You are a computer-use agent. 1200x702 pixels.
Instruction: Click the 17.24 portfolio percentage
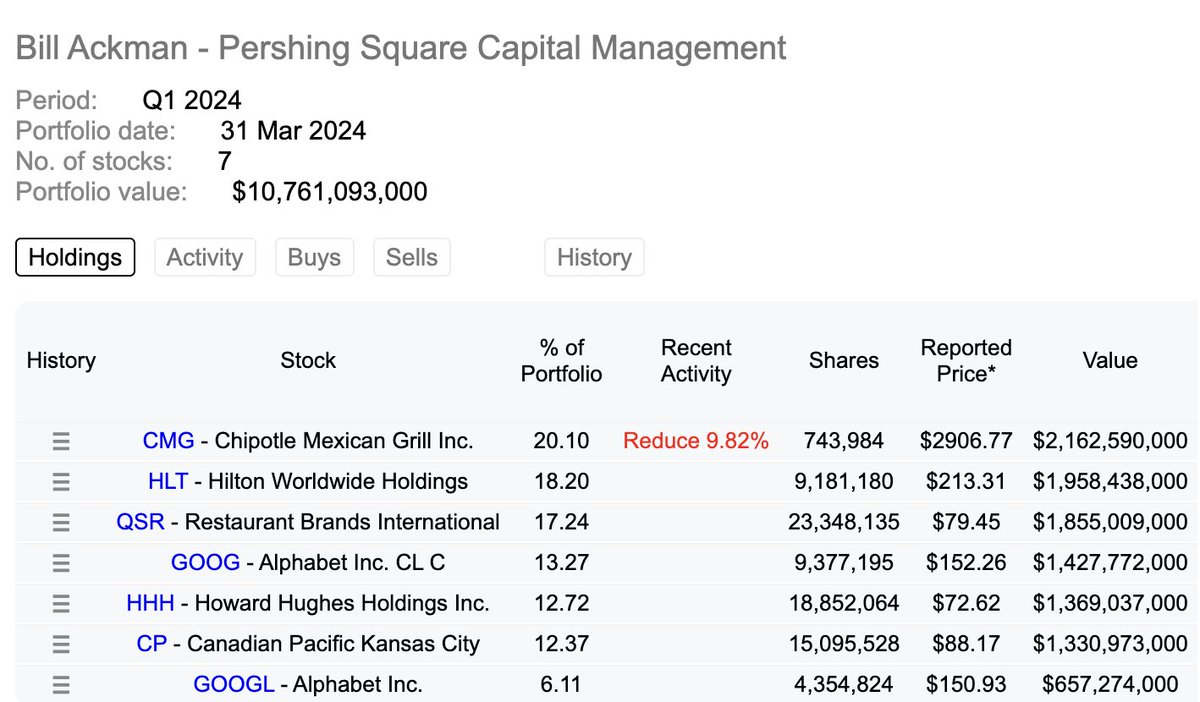pyautogui.click(x=562, y=522)
